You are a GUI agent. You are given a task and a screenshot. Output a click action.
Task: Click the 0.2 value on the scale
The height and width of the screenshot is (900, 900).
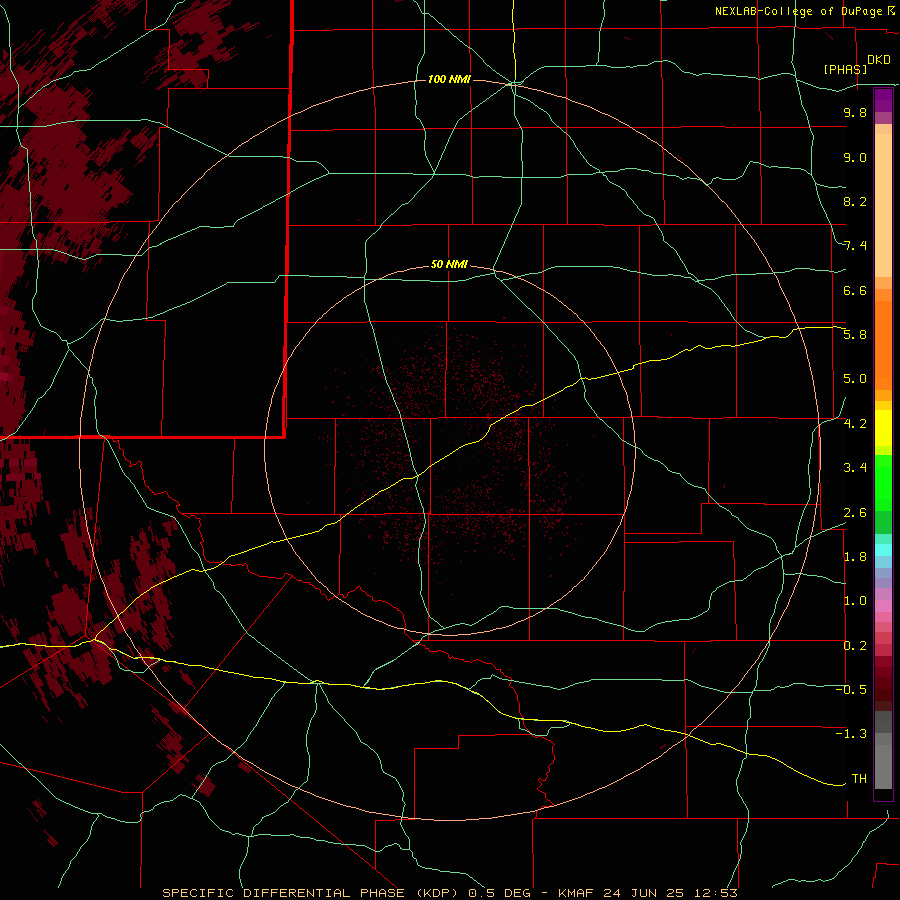(855, 646)
